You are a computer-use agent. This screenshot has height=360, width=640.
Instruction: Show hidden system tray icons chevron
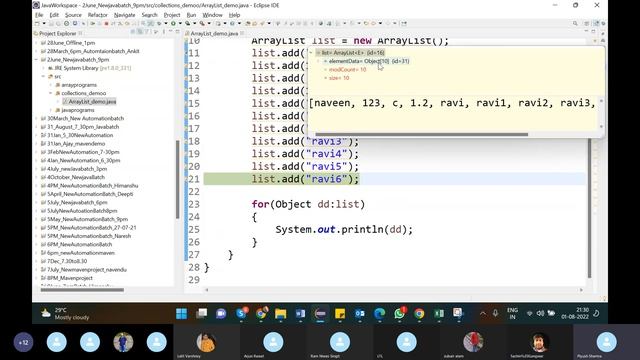tap(483, 313)
